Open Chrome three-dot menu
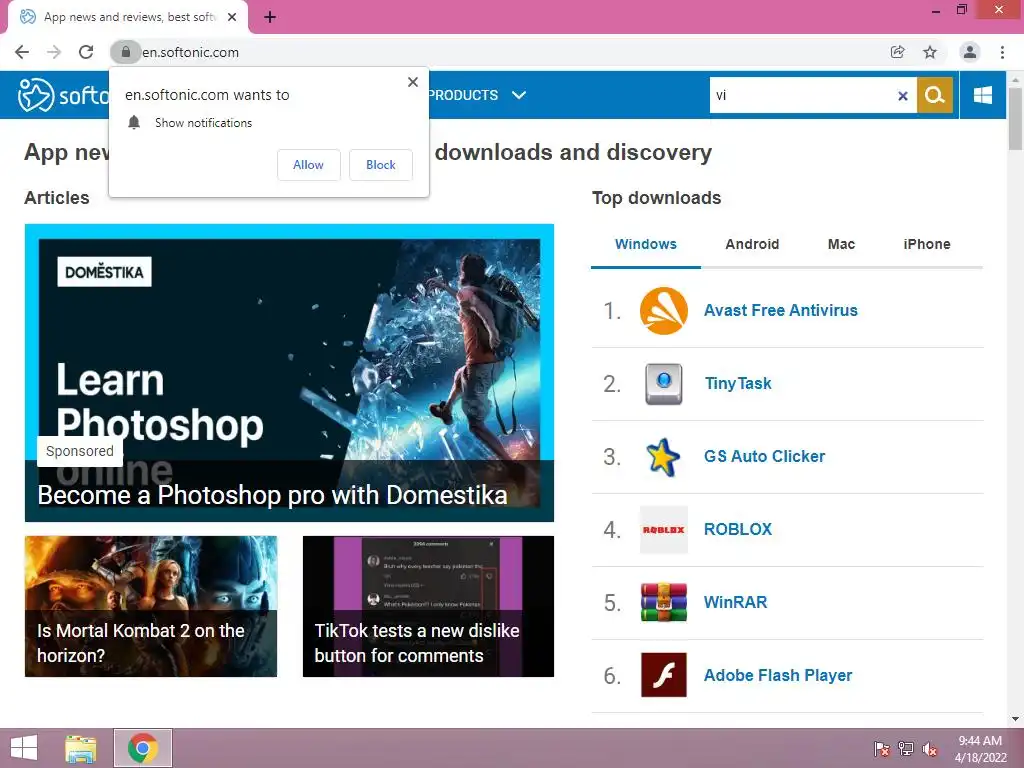The height and width of the screenshot is (768, 1024). pos(1002,52)
